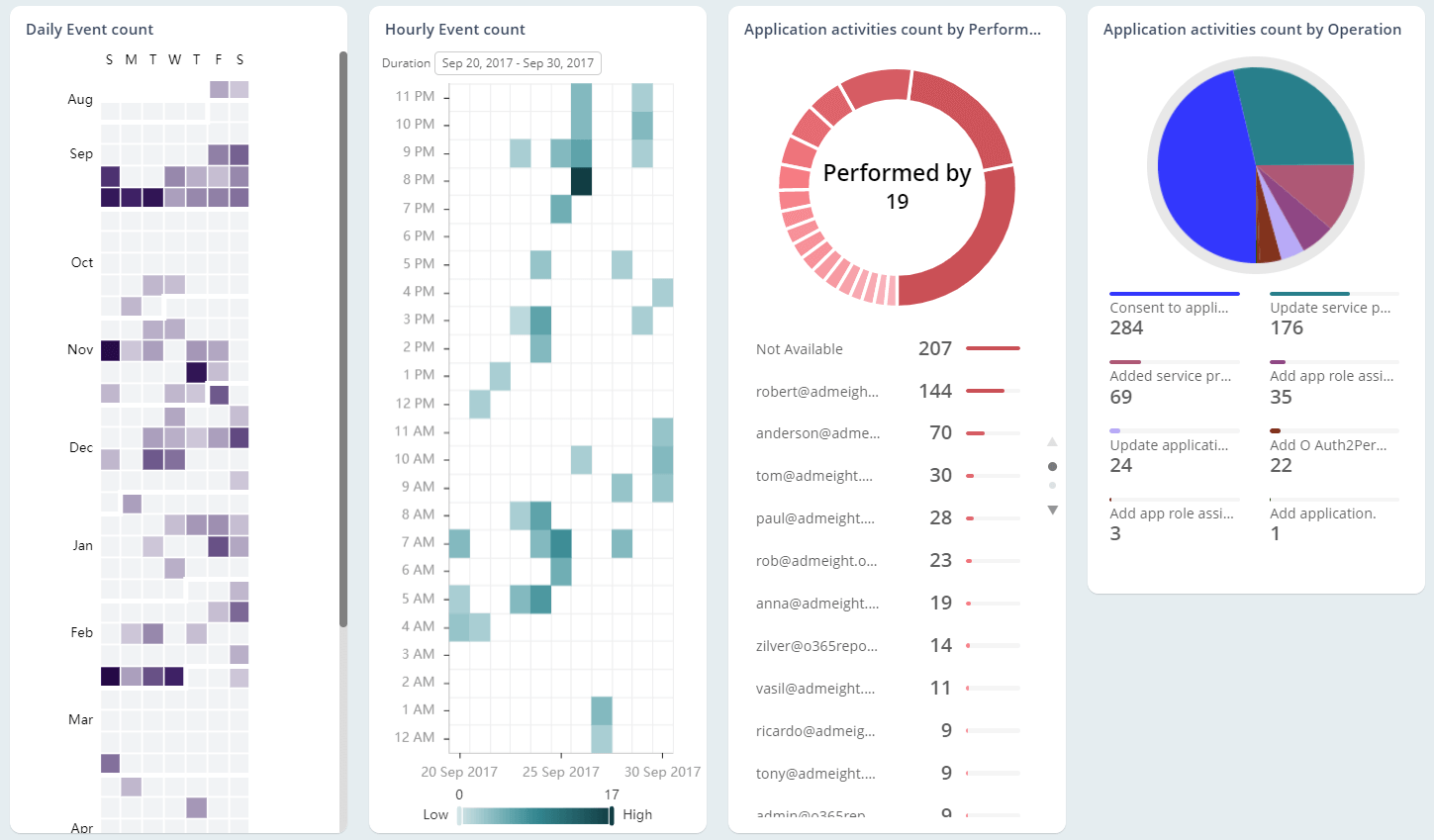This screenshot has height=840, width=1434.
Task: Click the Low end handle of the color scale
Action: (459, 815)
